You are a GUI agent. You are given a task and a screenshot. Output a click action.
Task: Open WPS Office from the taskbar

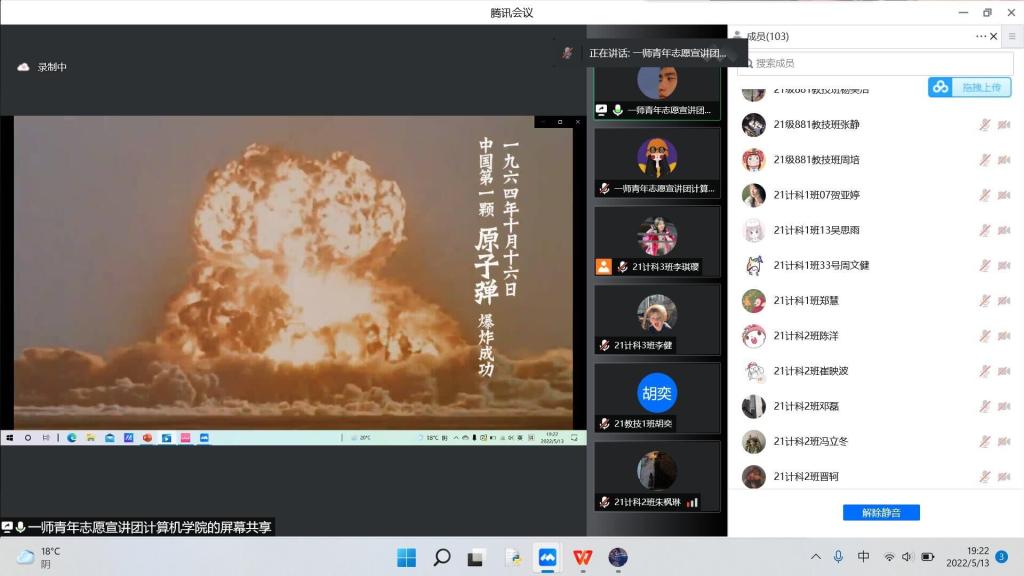pos(582,557)
